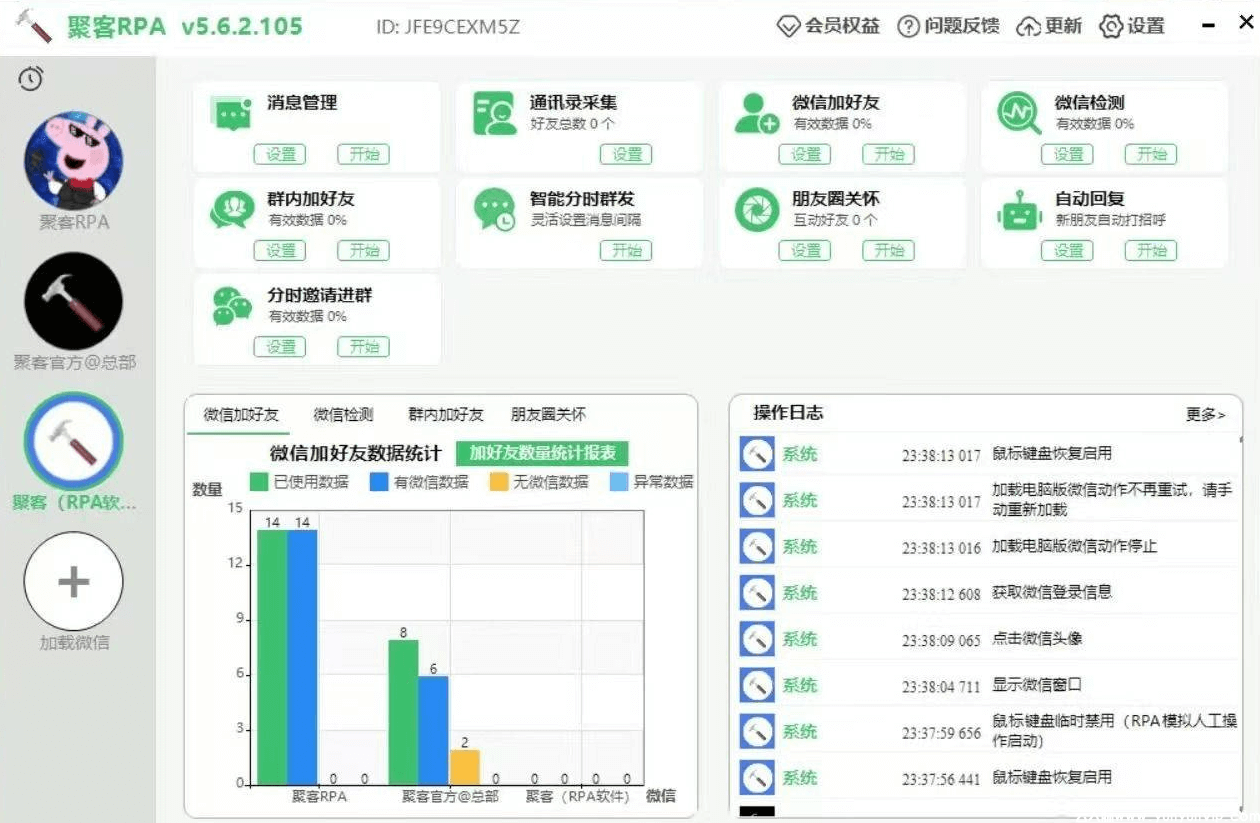Toggle the 无微信数据 orange legend swatch
Viewport: 1260px width, 823px height.
499,482
